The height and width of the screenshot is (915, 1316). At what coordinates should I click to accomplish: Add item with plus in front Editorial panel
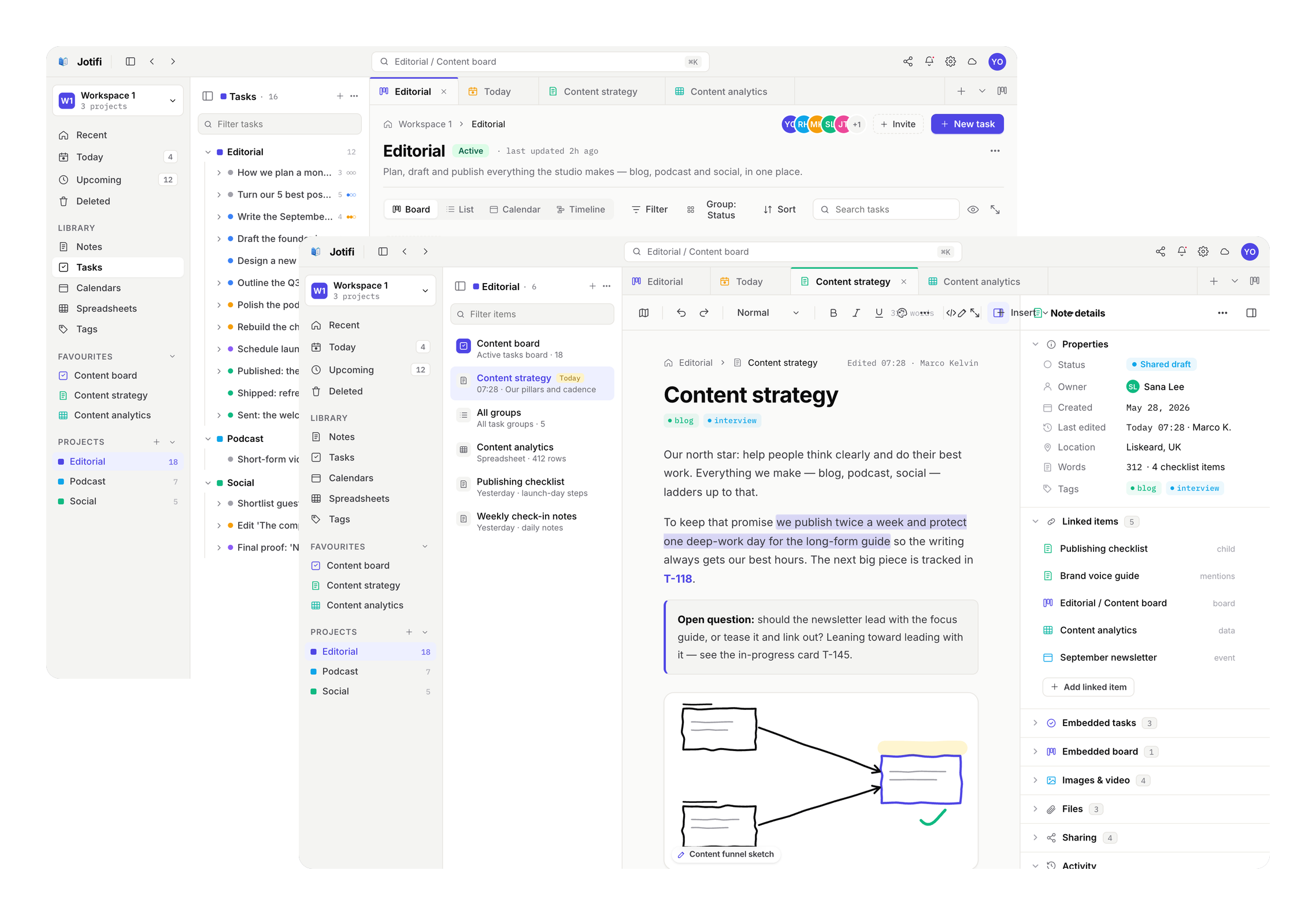pyautogui.click(x=592, y=287)
